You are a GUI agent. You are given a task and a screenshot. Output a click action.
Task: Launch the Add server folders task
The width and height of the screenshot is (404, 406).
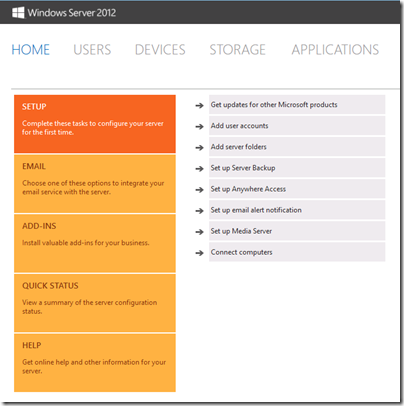coord(297,147)
